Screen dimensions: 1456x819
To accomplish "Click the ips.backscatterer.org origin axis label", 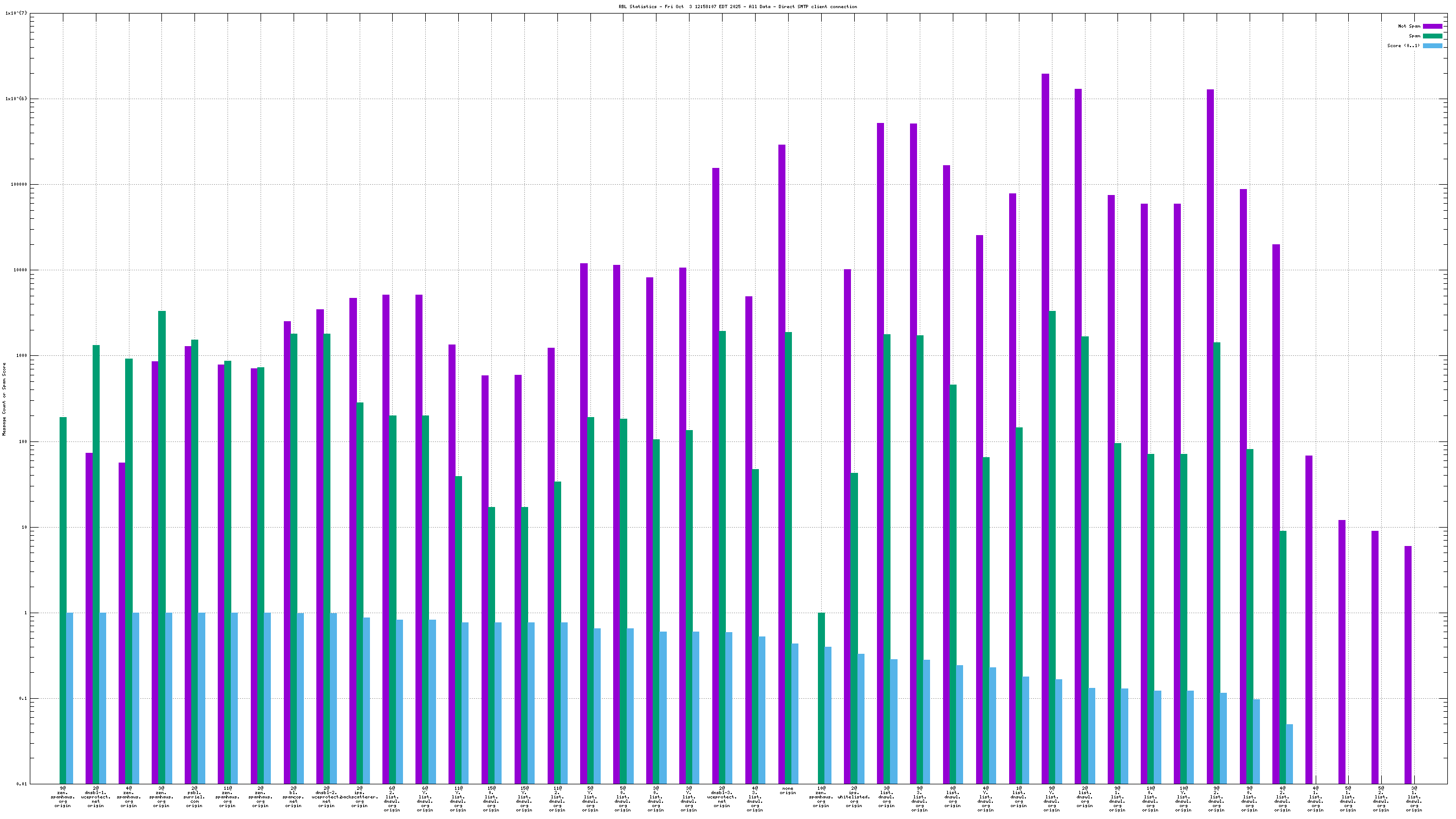I will (360, 796).
